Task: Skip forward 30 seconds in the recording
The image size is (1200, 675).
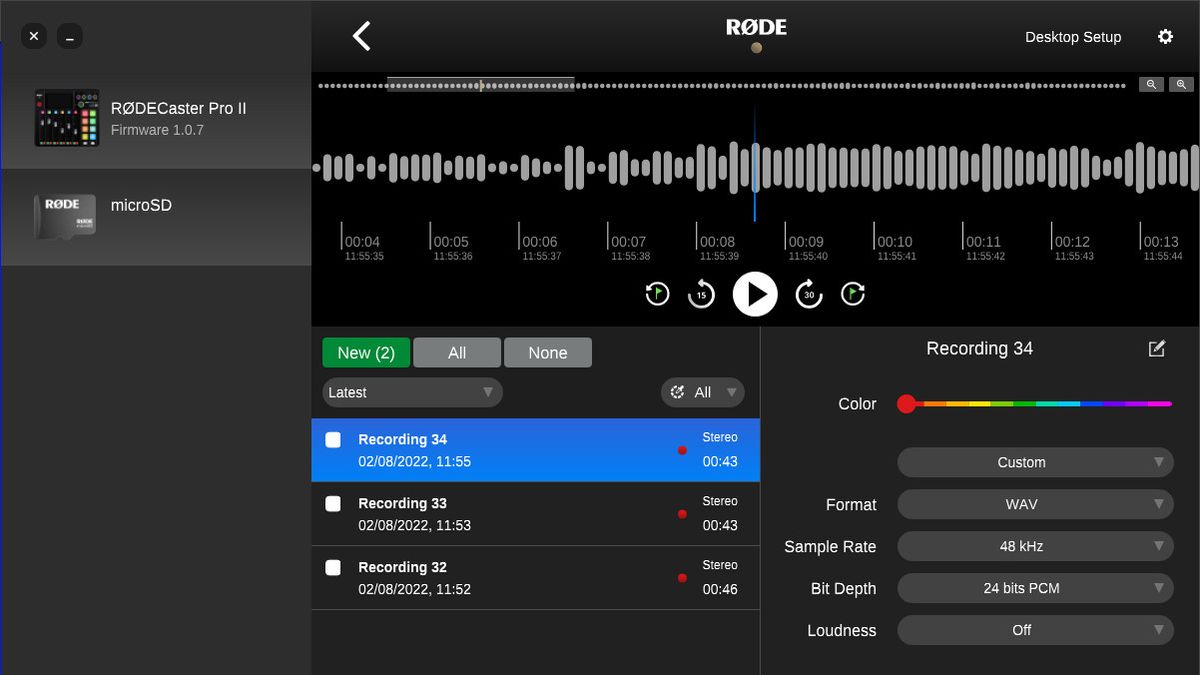Action: 808,293
